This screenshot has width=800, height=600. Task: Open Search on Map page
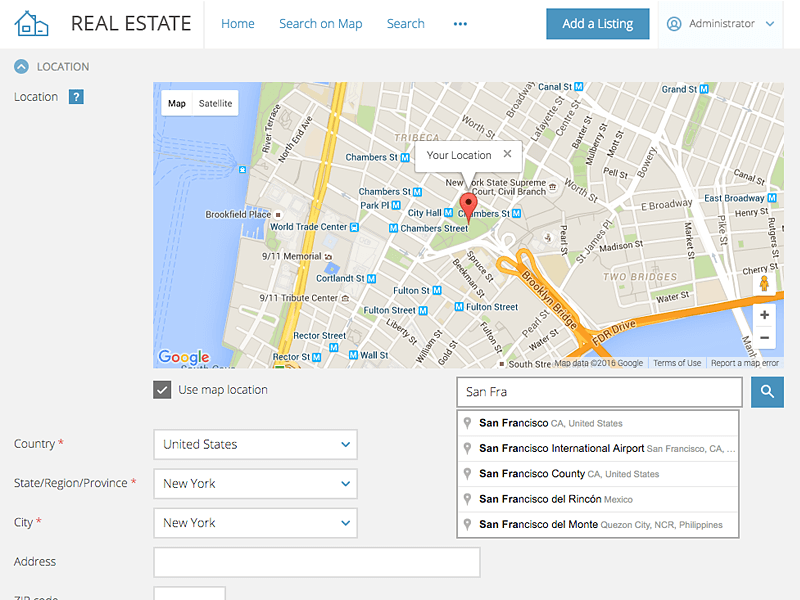(x=320, y=24)
